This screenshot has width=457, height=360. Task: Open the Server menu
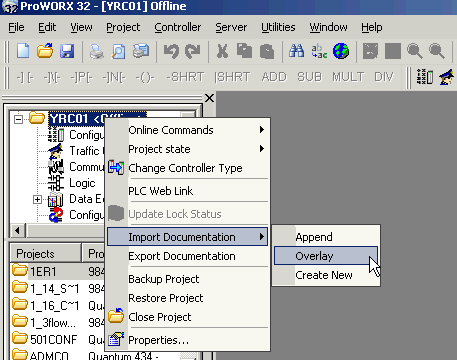pos(231,27)
